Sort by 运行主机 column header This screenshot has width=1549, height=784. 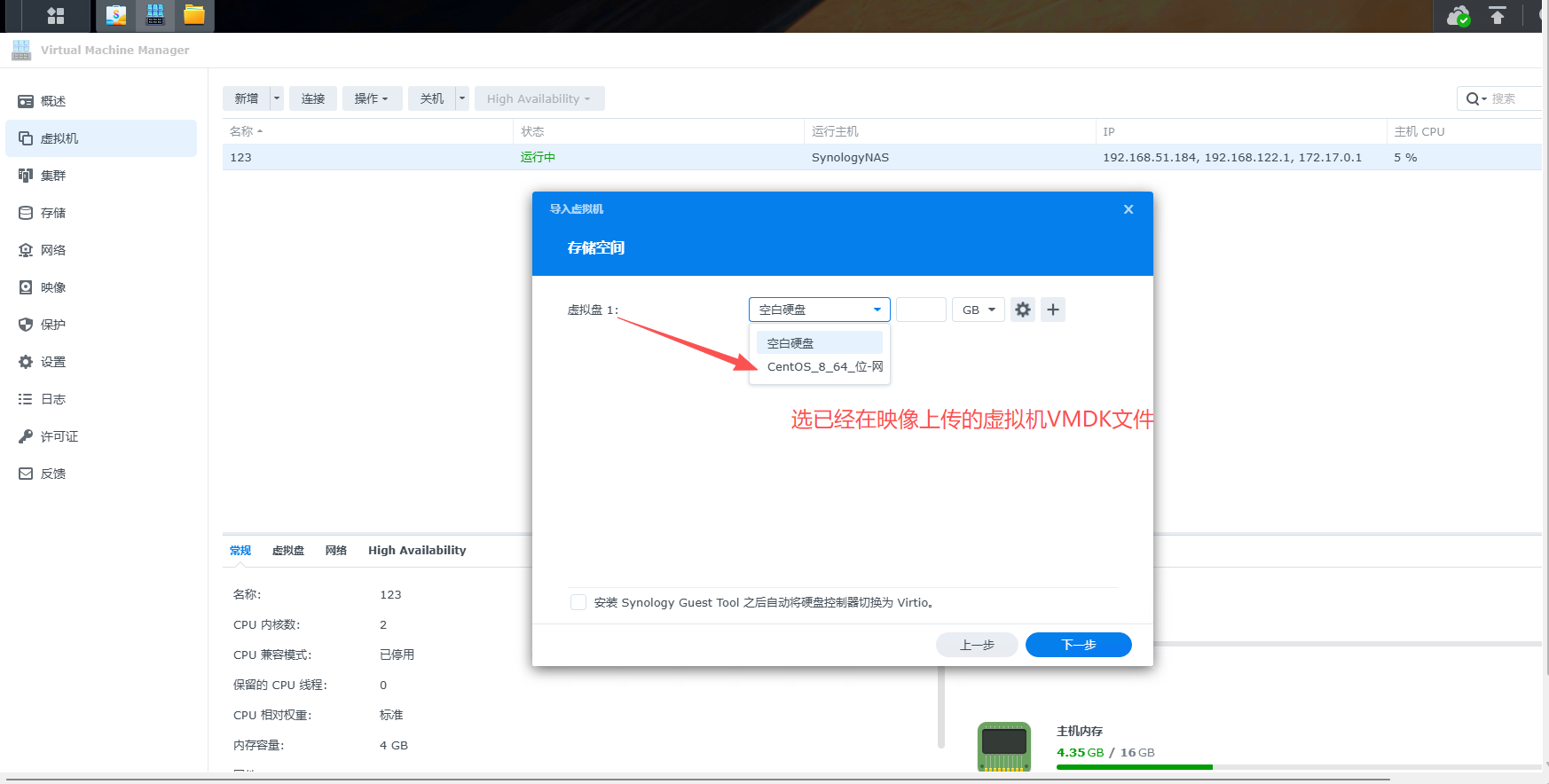pos(949,131)
